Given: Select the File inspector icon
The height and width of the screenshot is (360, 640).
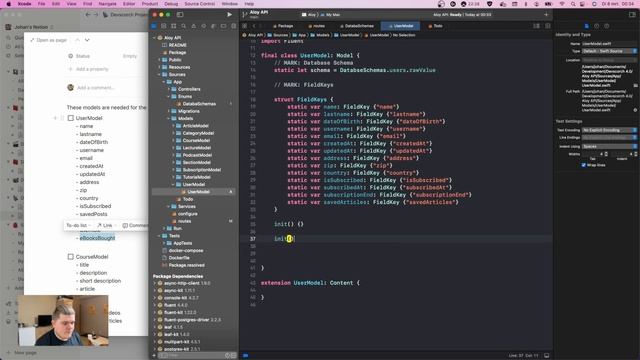Looking at the screenshot, I should pos(587,26).
